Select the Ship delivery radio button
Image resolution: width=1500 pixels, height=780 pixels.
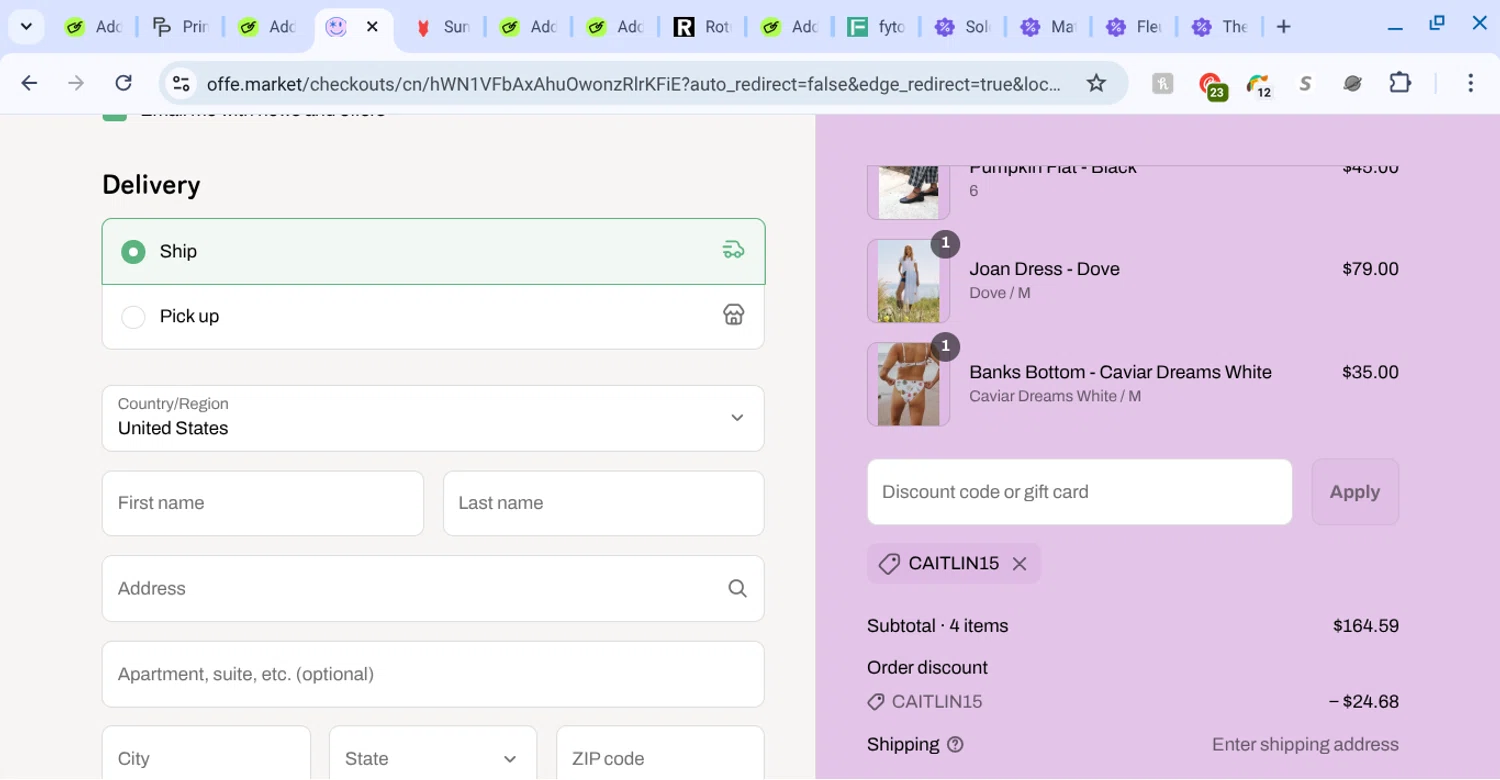point(133,252)
